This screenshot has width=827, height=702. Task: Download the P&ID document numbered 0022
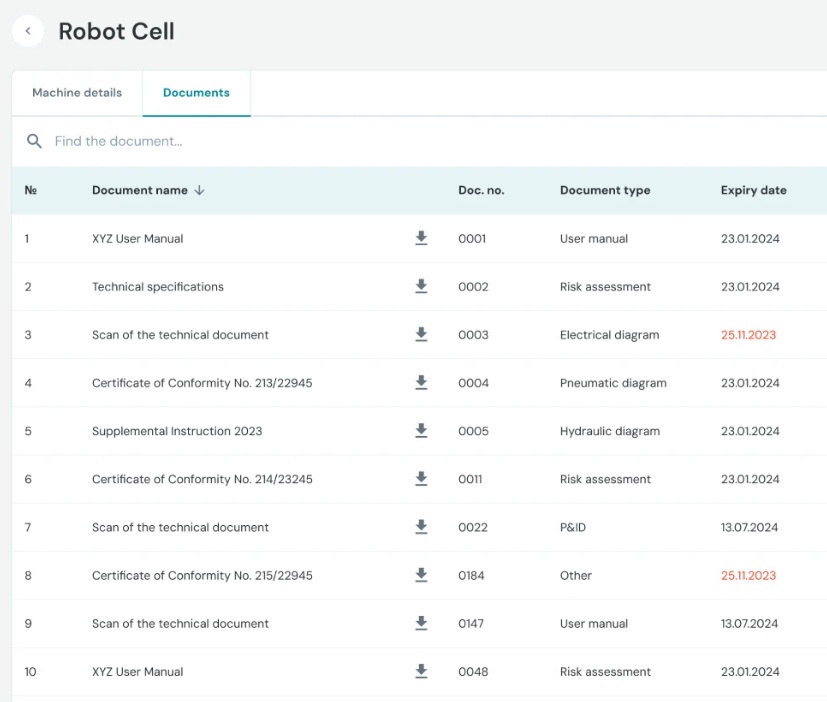(421, 527)
